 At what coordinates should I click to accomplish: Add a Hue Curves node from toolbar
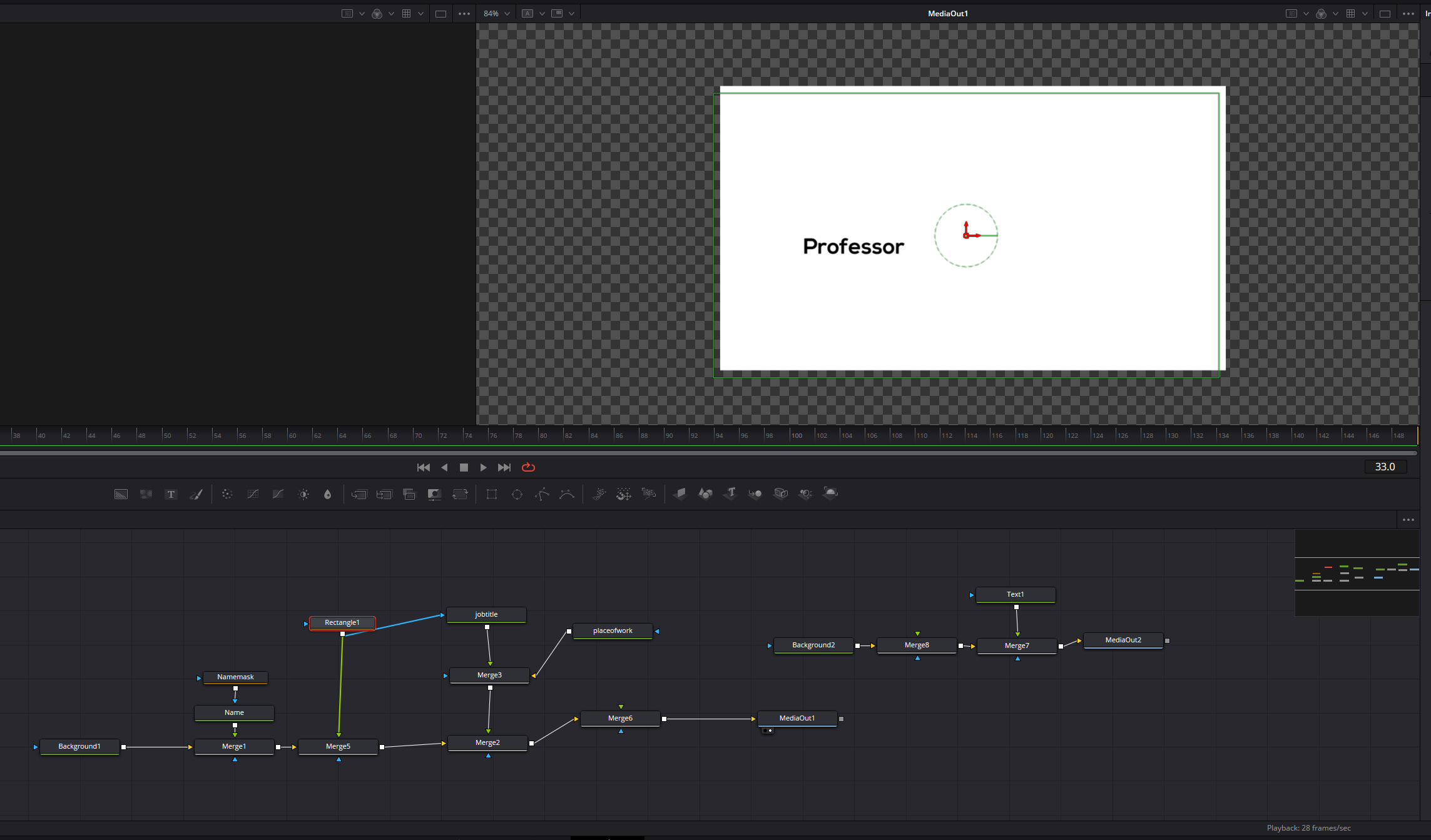[278, 494]
